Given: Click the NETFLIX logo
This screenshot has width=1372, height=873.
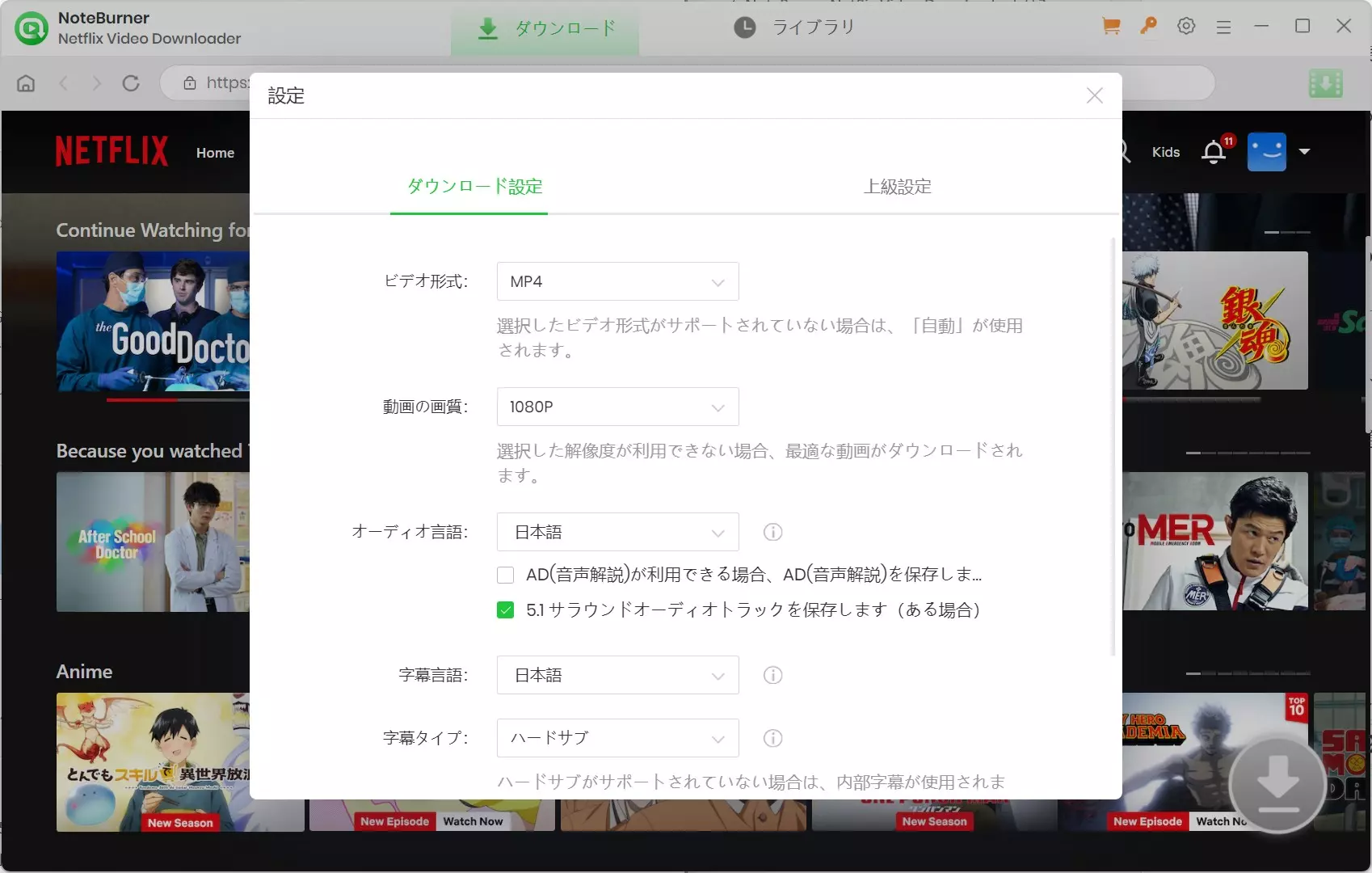Looking at the screenshot, I should [112, 151].
